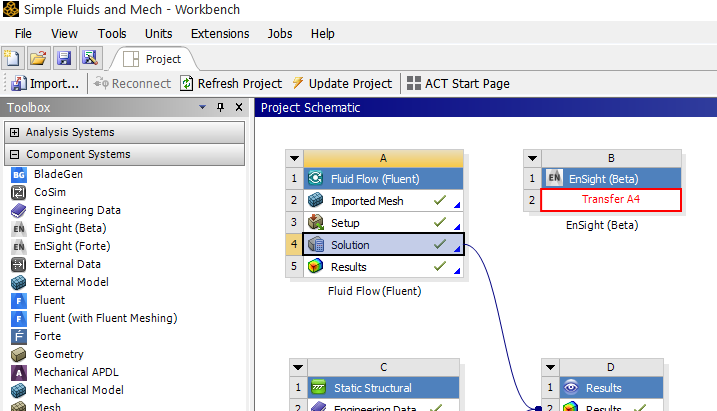Click the Results cell icon in system A

pos(316,266)
